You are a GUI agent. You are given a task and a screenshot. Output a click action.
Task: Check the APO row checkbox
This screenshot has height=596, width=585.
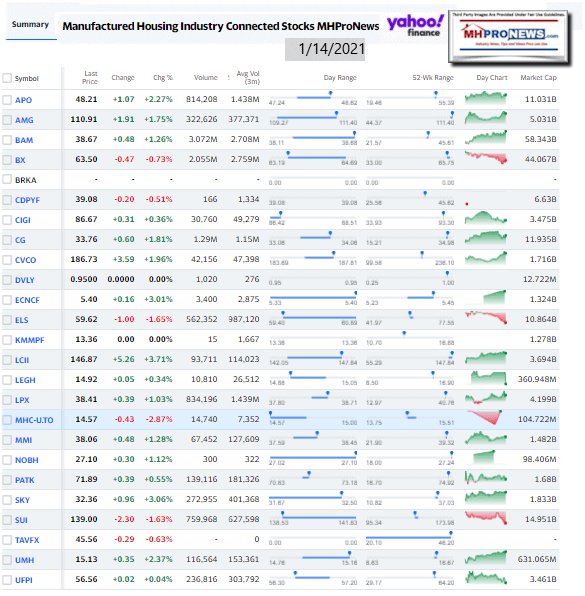pos(7,100)
